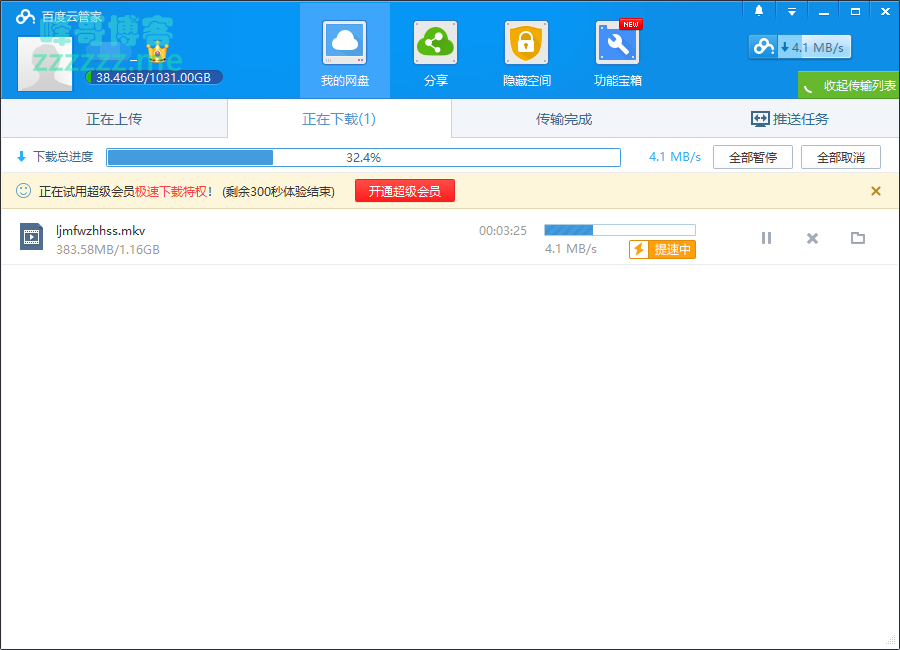Screen dimensions: 900x650
Task: Click the 开通超级会员 red button
Action: [x=405, y=191]
